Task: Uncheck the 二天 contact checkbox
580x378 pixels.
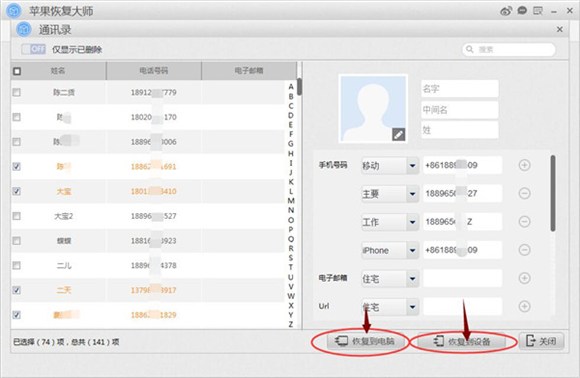Action: tap(17, 290)
